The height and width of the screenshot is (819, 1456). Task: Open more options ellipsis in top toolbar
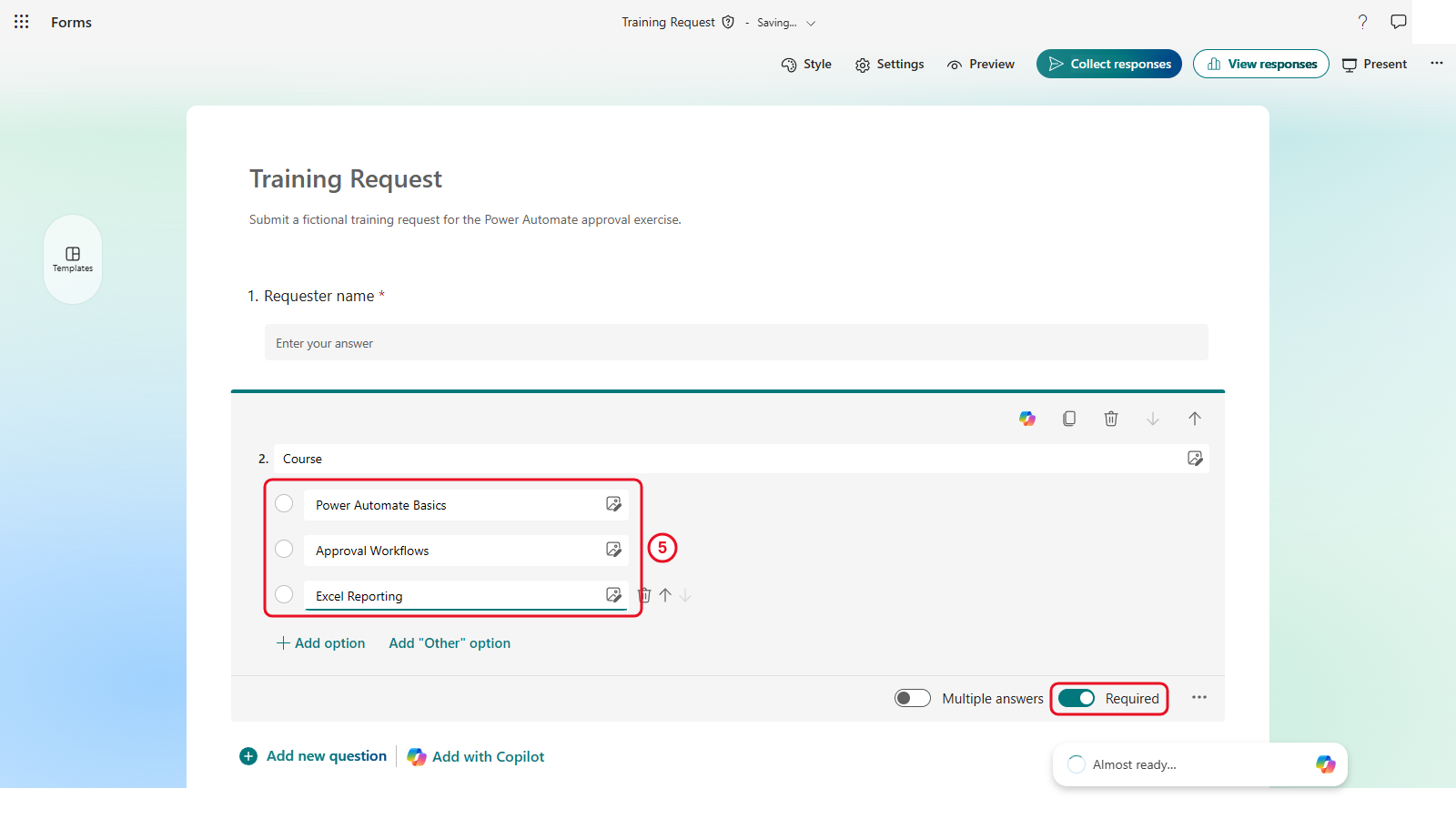click(x=1437, y=64)
